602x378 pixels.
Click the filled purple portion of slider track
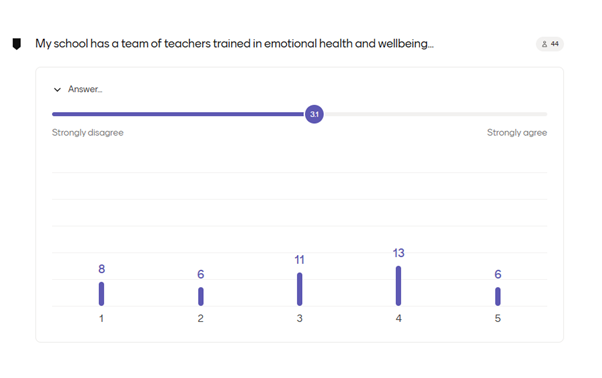point(178,114)
